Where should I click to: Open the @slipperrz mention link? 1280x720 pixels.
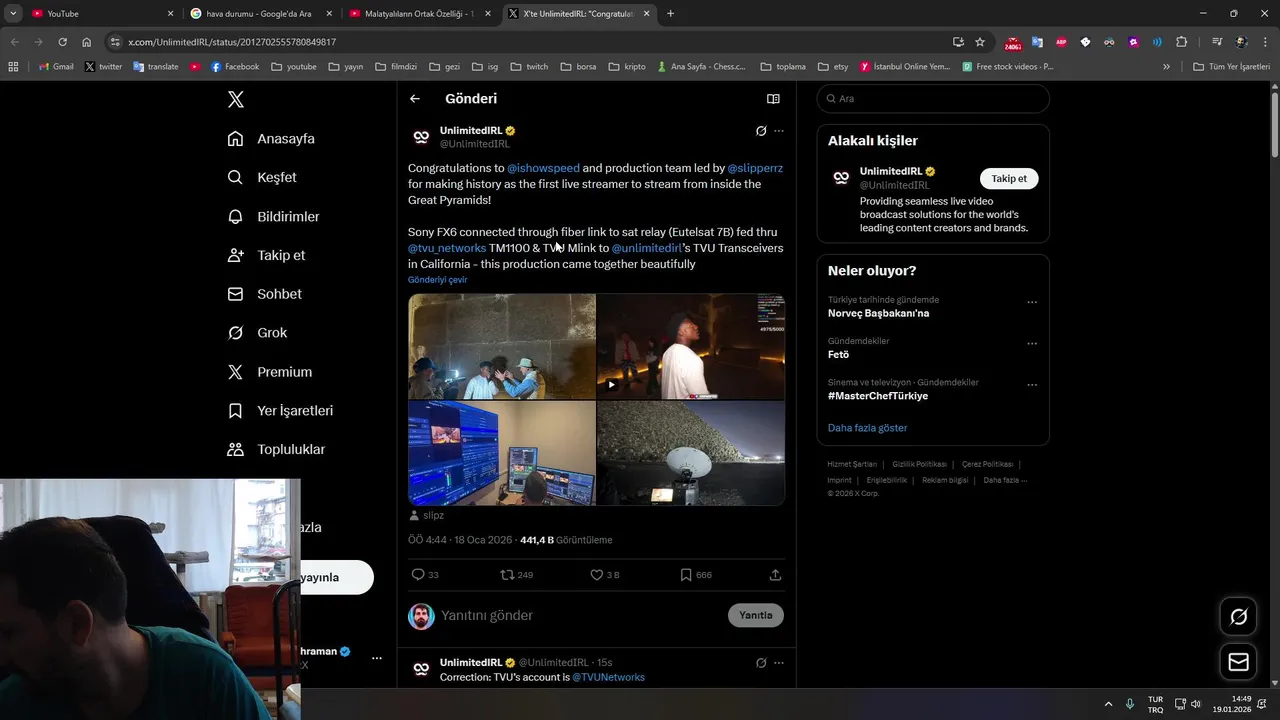tap(755, 168)
